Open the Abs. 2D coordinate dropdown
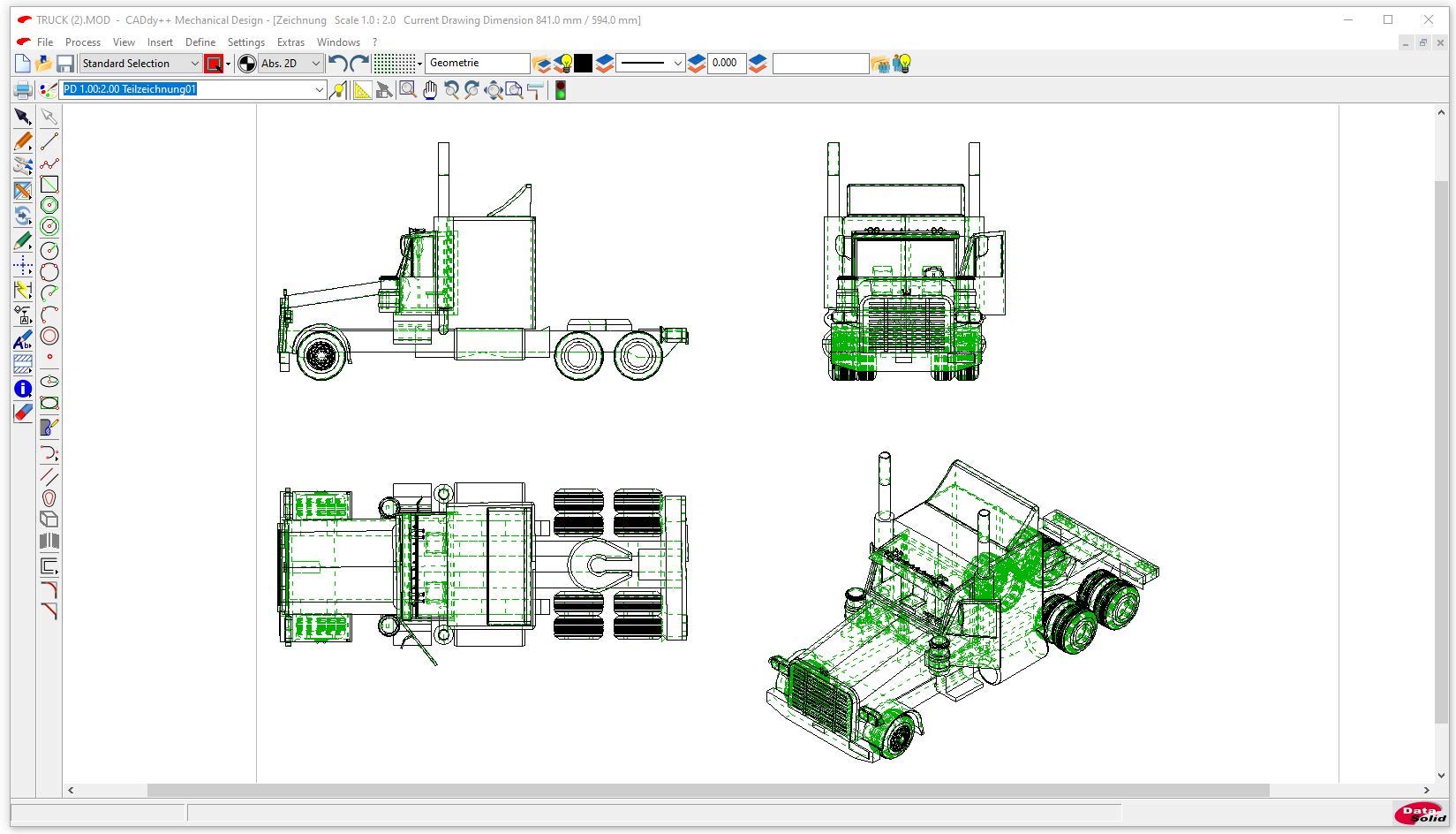Screen dimensions: 1456x834 [315, 64]
